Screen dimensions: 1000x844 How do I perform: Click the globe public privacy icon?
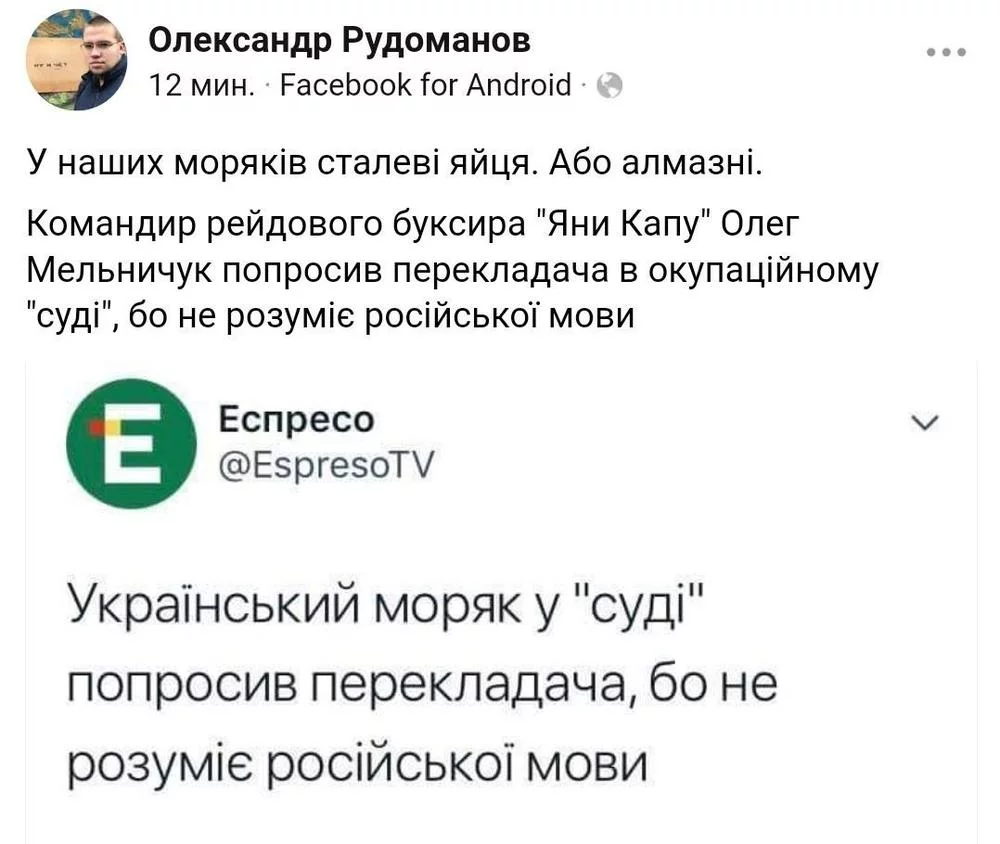(x=609, y=88)
